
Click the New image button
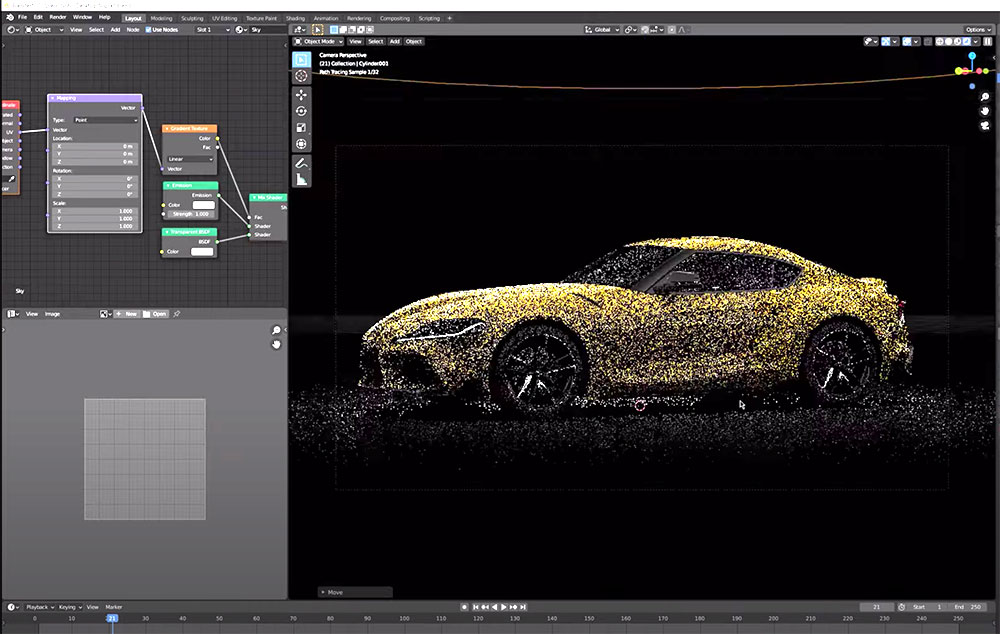pyautogui.click(x=128, y=313)
